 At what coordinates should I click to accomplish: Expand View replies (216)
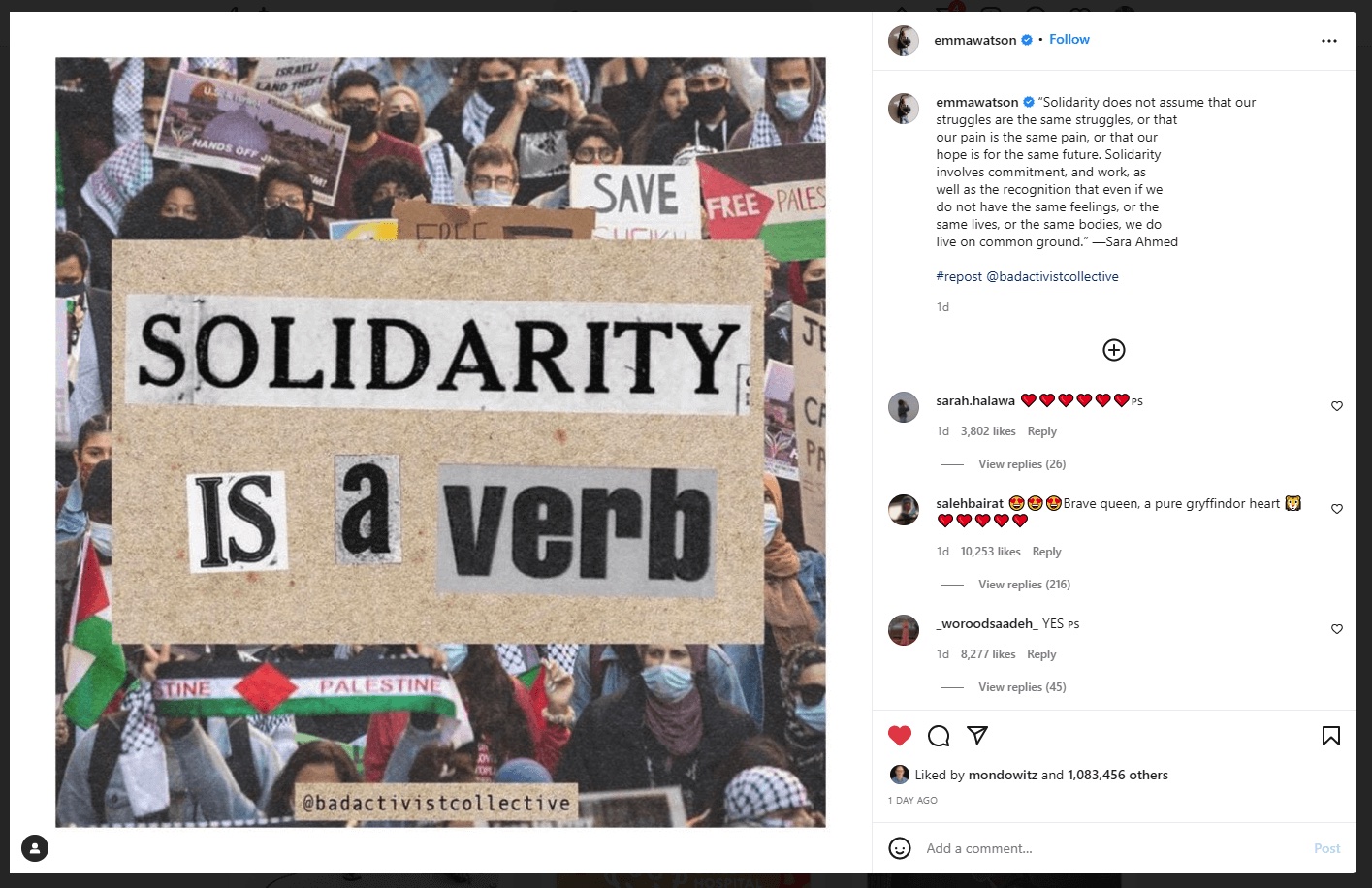1024,585
